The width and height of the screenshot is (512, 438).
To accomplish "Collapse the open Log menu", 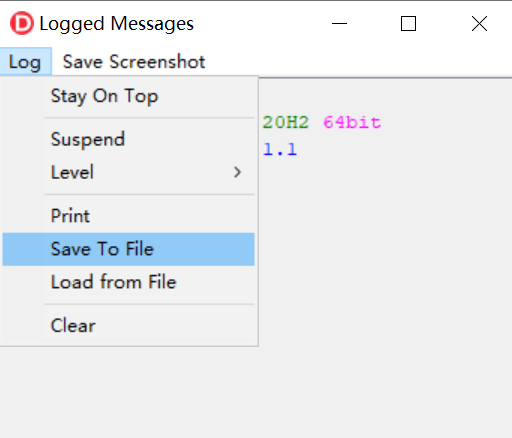I will click(25, 62).
